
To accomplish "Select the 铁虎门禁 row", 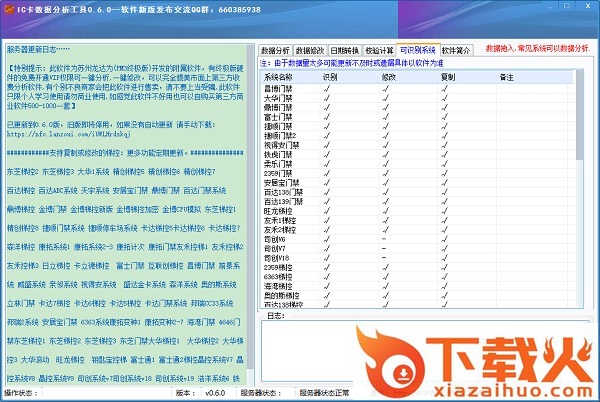I will point(417,155).
